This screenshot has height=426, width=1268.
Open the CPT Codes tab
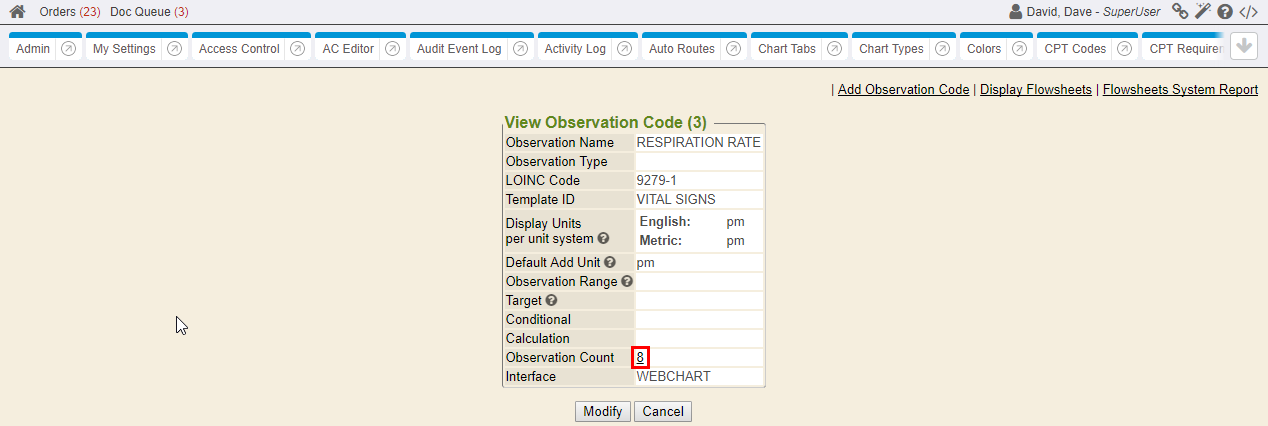click(1075, 49)
